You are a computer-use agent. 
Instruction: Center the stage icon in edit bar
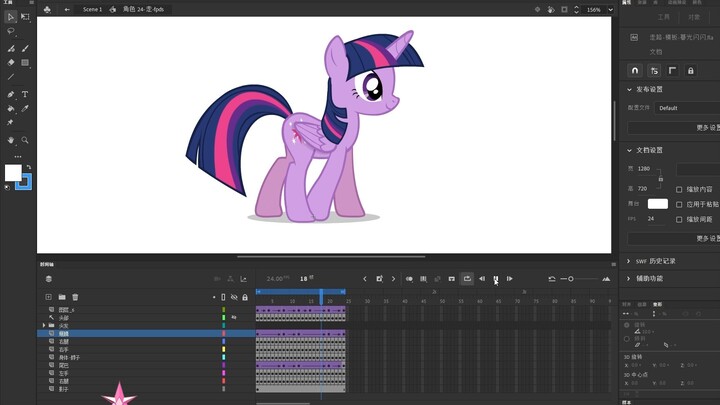click(537, 9)
